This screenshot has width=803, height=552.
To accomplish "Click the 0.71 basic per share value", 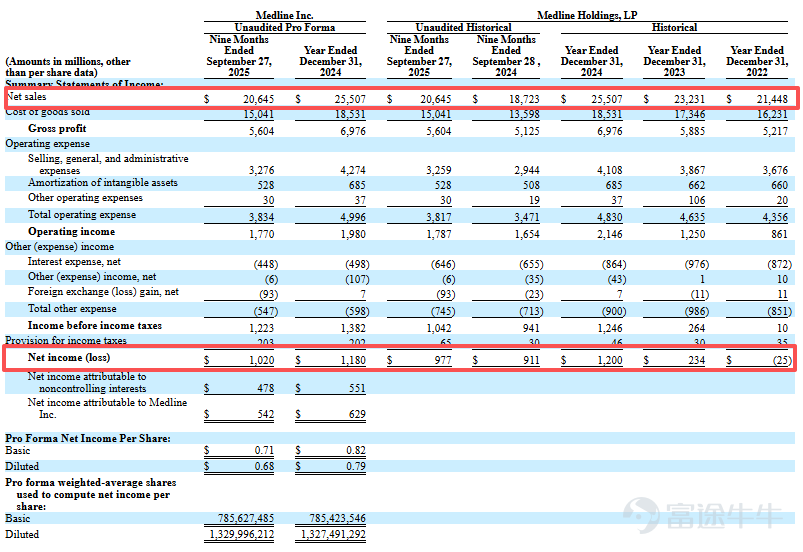I will (264, 450).
